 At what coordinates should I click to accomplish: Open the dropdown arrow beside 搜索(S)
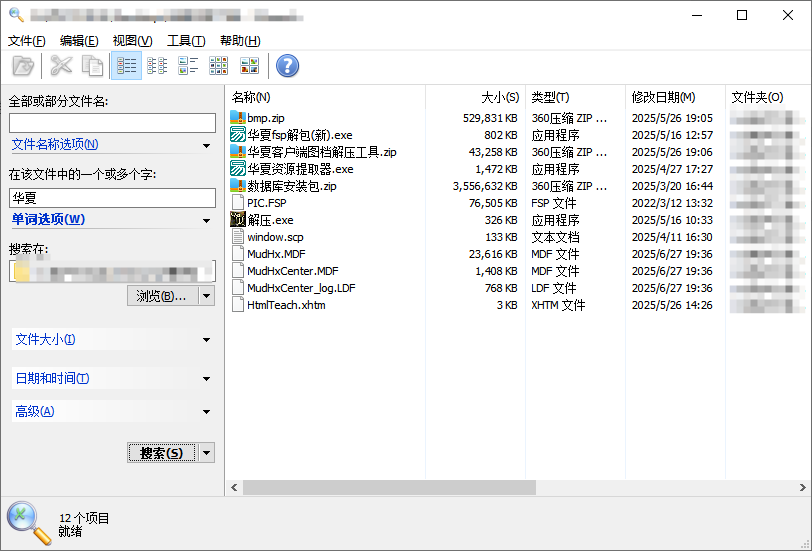[x=207, y=453]
